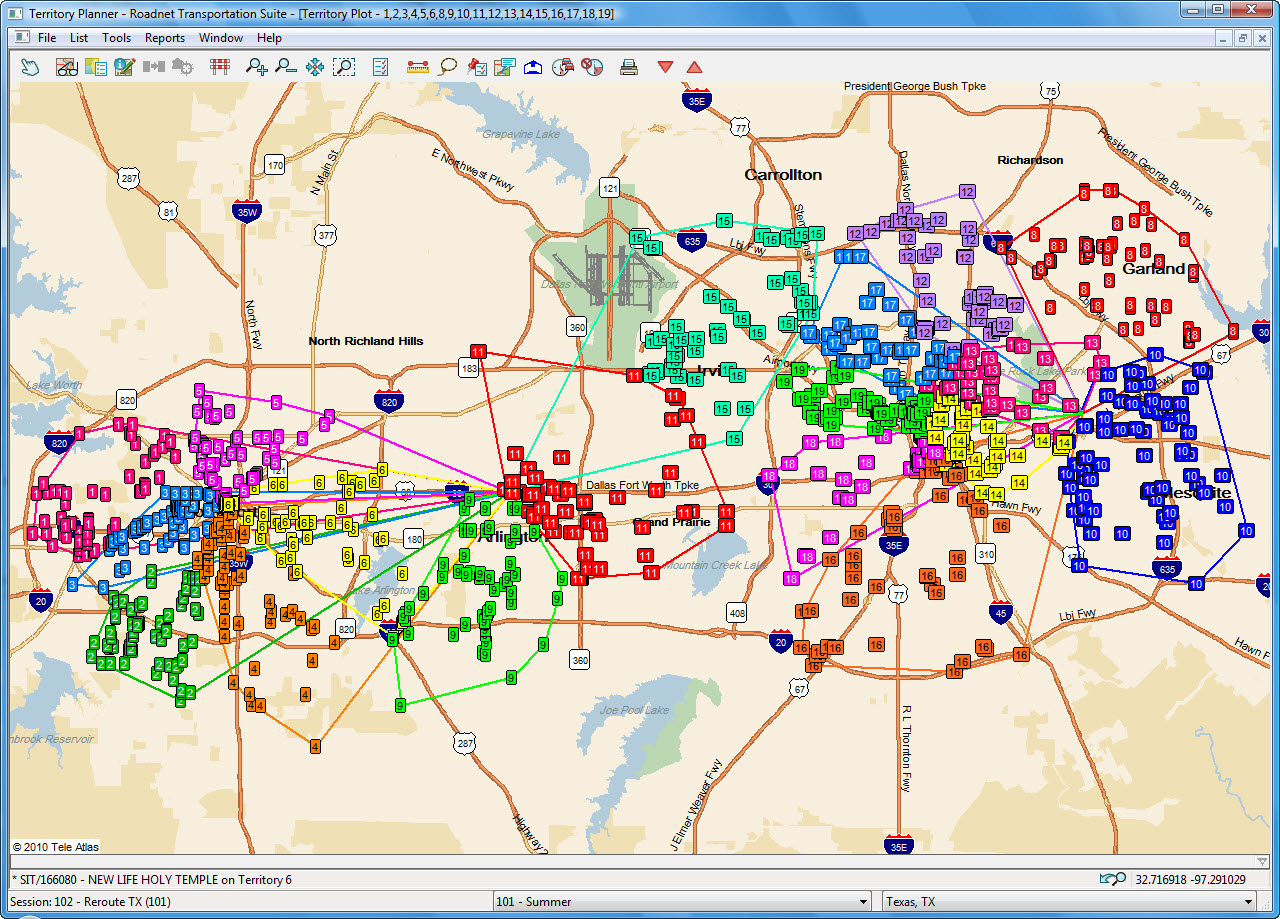Open the Window menu
The height and width of the screenshot is (919, 1280).
click(x=221, y=38)
